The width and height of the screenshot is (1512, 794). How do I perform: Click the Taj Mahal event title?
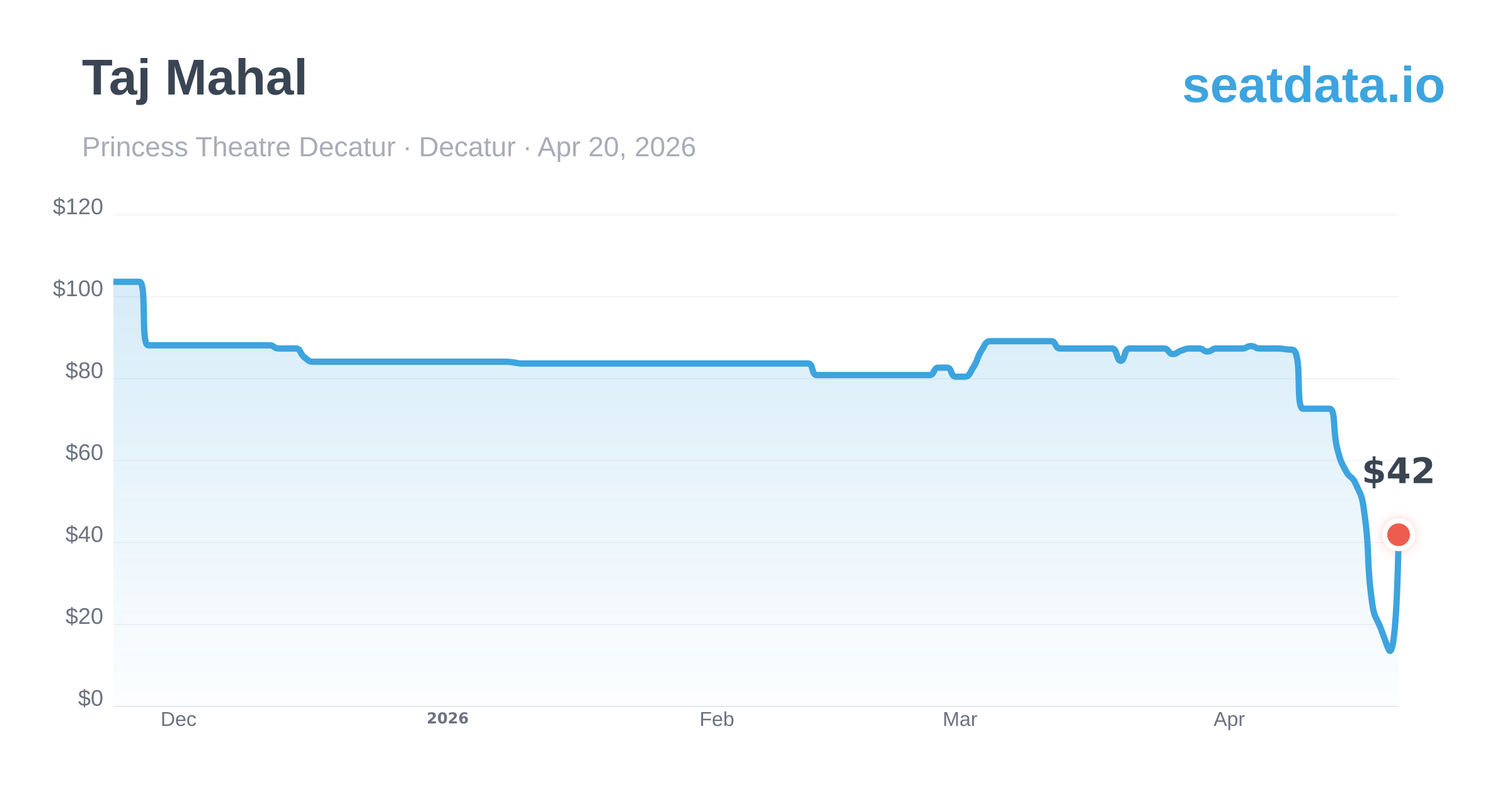[x=194, y=78]
